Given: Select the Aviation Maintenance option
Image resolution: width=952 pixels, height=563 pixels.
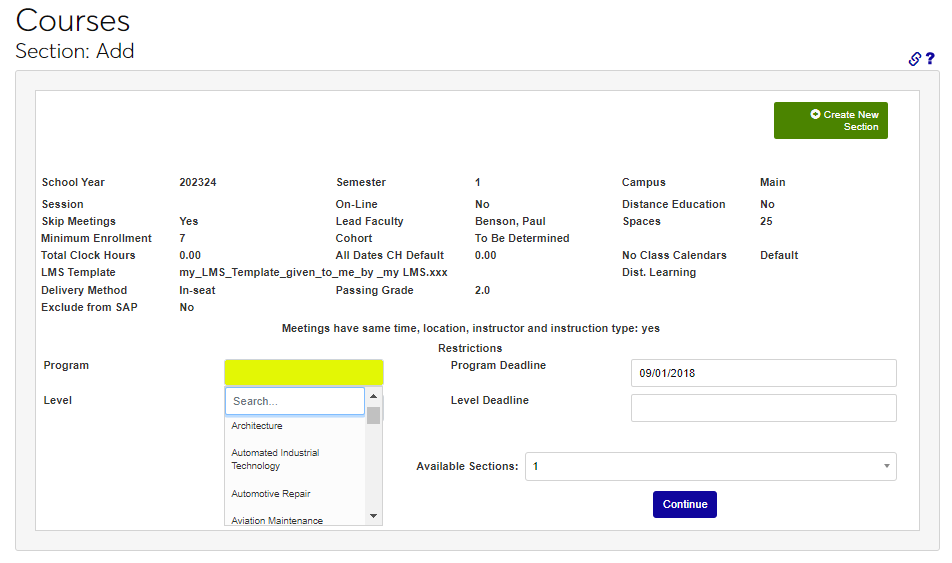Looking at the screenshot, I should point(277,520).
